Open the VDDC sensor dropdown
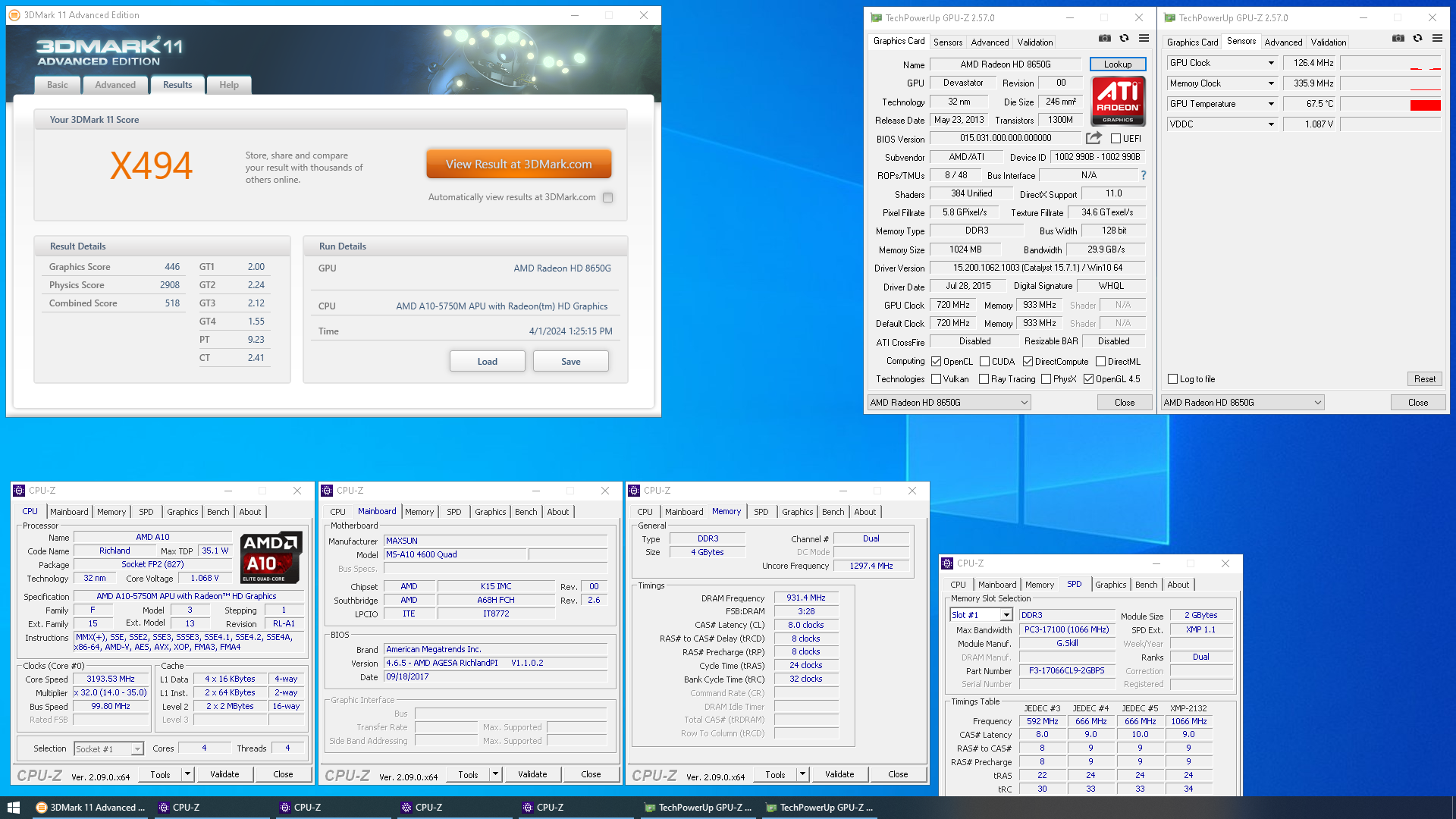Viewport: 1456px width, 819px height. 1271,124
